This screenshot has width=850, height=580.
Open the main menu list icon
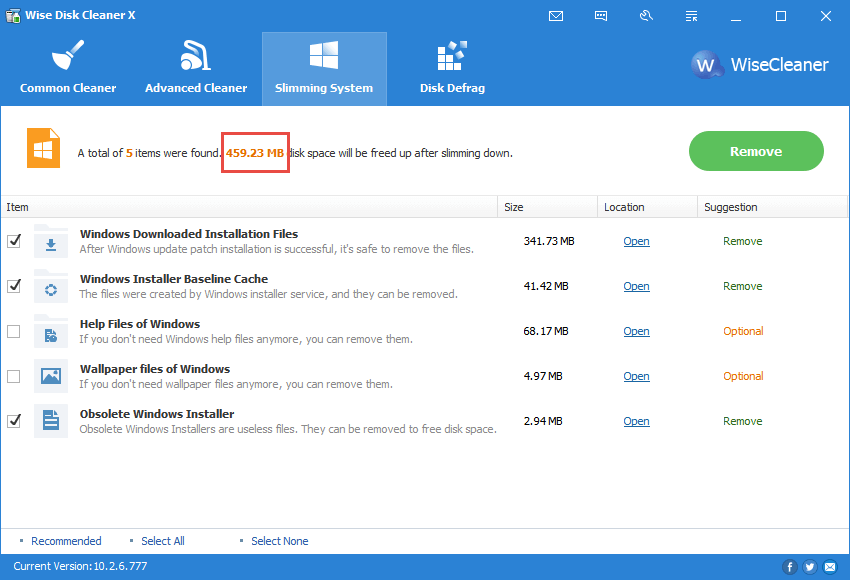coord(691,16)
